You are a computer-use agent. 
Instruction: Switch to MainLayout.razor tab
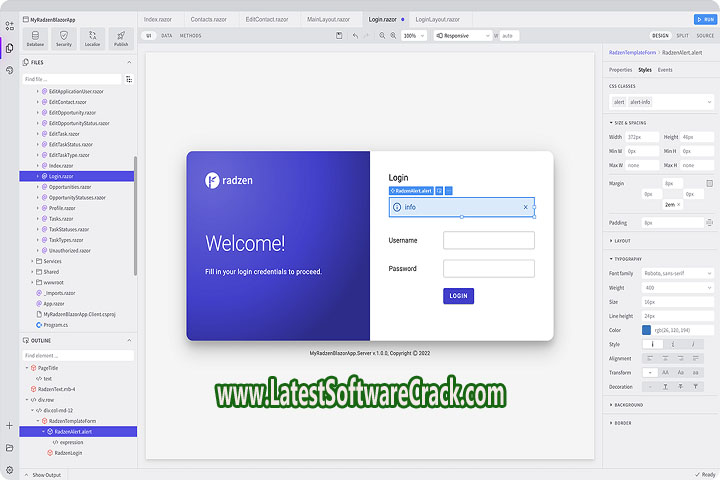click(328, 19)
